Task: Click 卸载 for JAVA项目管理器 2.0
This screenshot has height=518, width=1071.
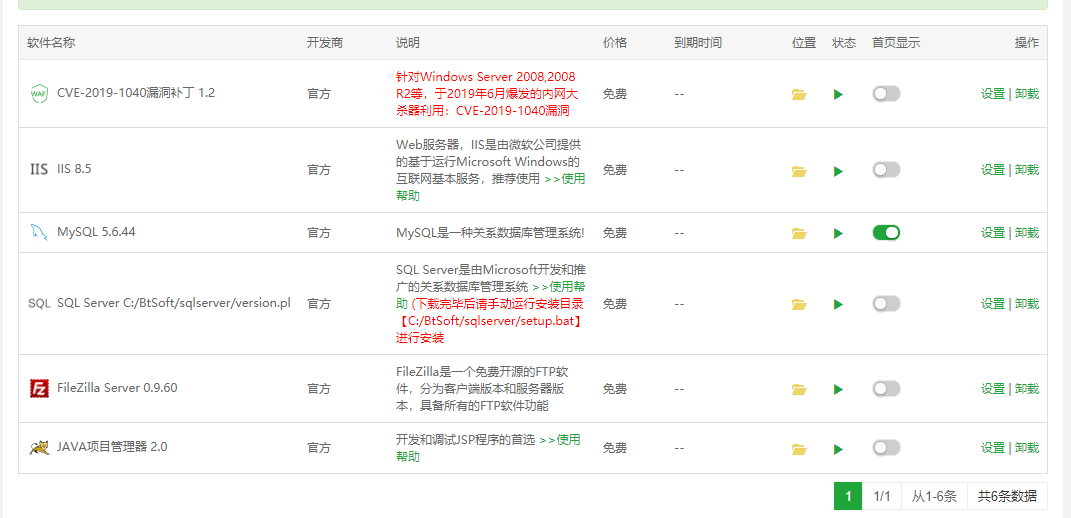Action: [x=1027, y=448]
